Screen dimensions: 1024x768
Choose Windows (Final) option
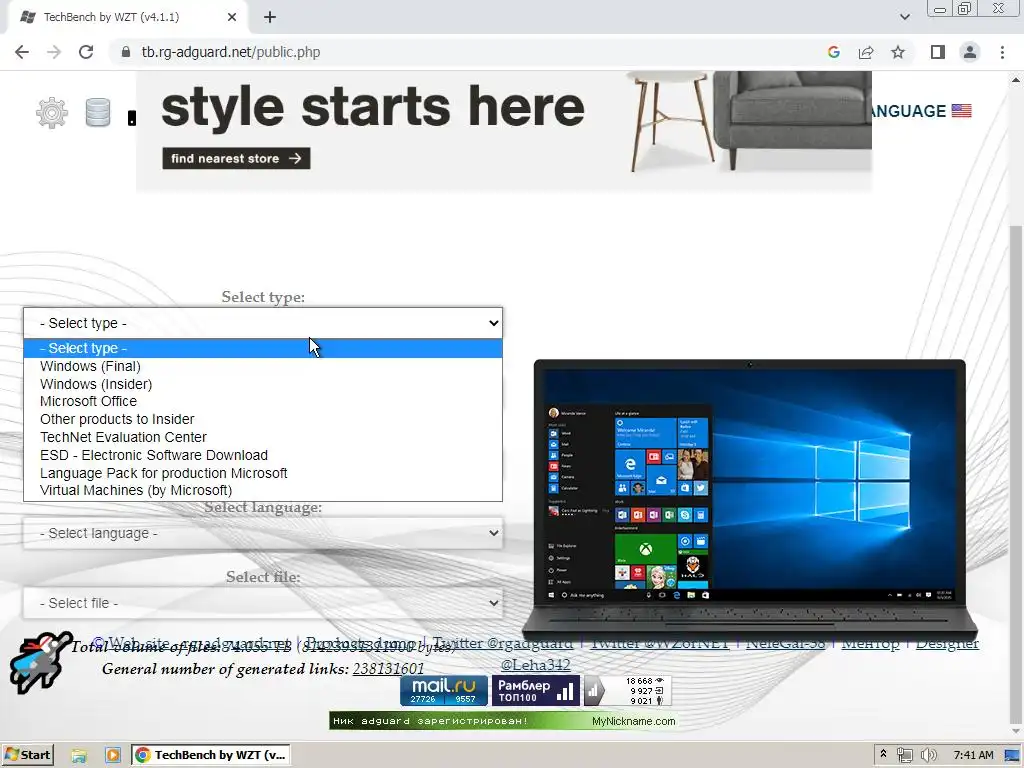pos(263,366)
